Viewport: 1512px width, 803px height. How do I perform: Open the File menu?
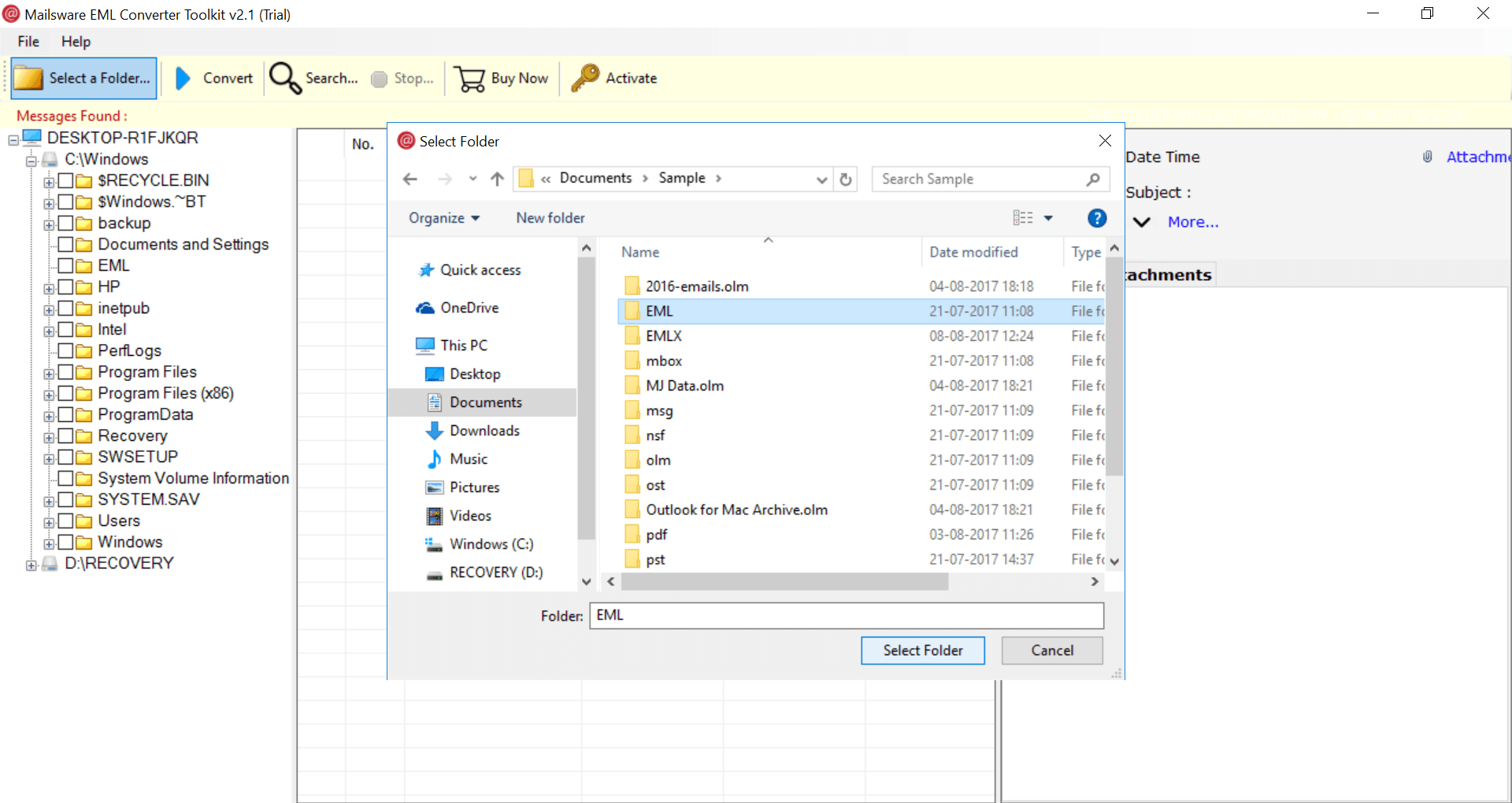28,42
